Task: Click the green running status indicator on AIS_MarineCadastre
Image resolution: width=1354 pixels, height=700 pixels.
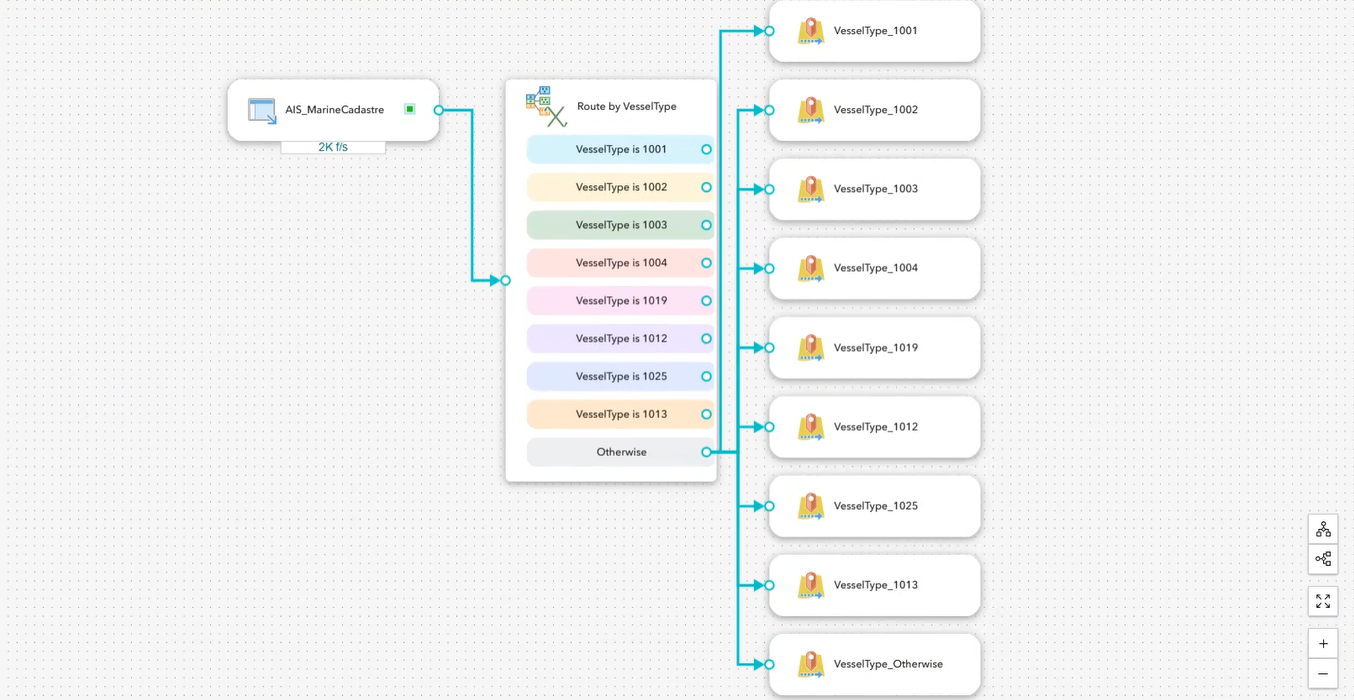Action: click(409, 109)
